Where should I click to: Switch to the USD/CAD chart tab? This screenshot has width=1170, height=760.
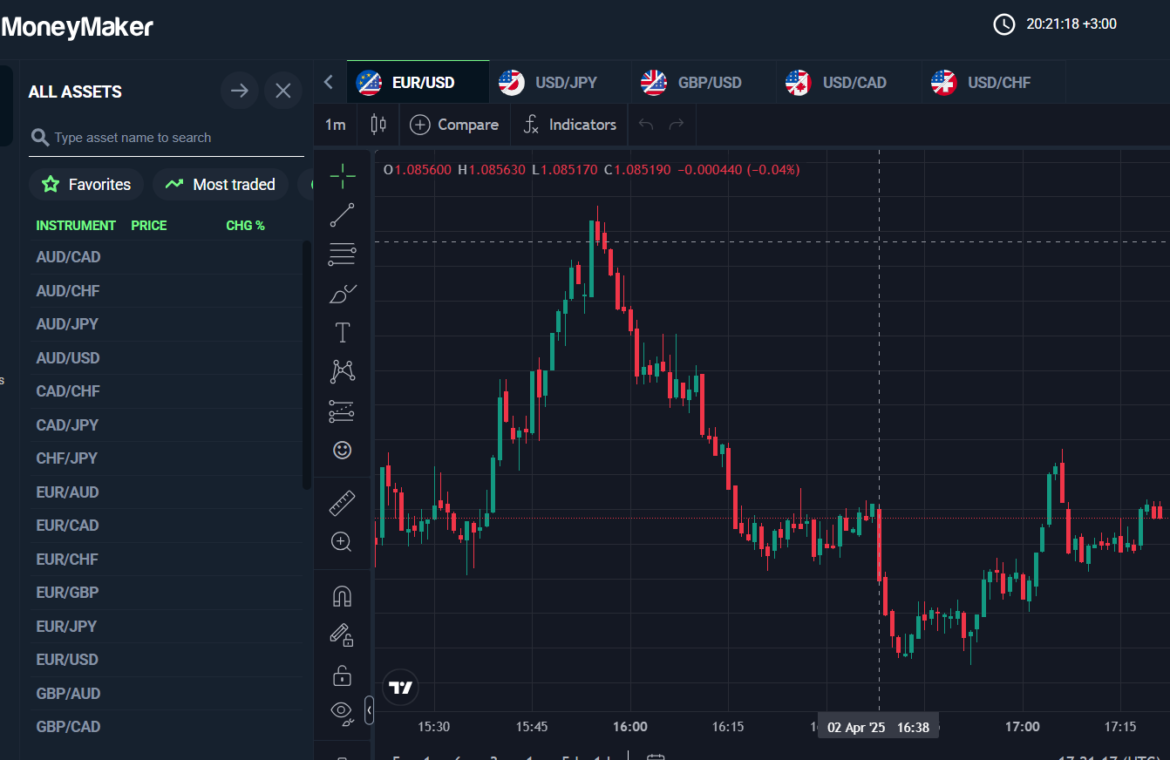[848, 82]
